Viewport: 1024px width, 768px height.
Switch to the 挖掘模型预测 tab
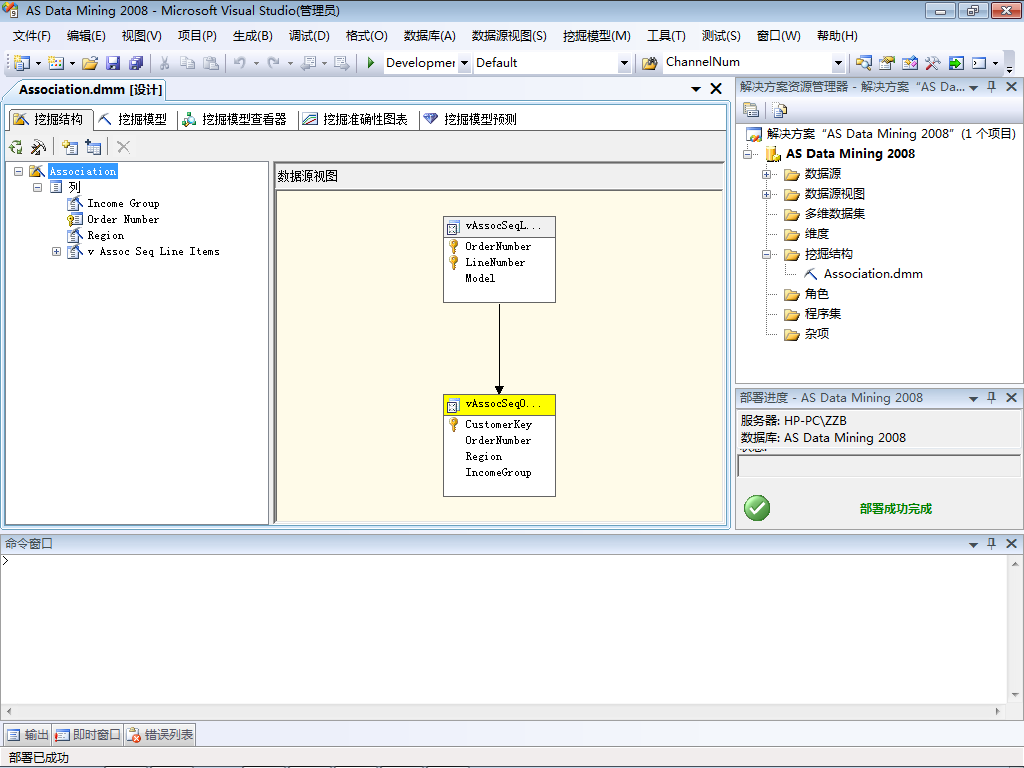(471, 120)
